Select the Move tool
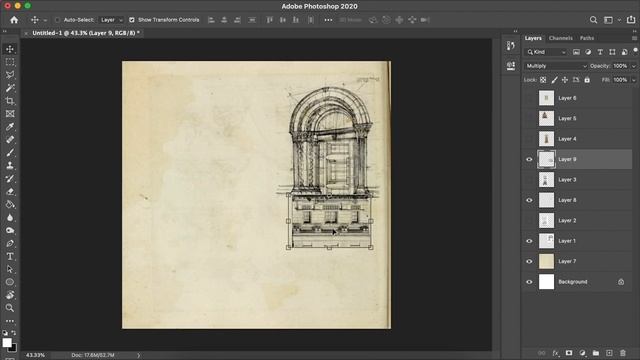The width and height of the screenshot is (640, 360). [10, 49]
